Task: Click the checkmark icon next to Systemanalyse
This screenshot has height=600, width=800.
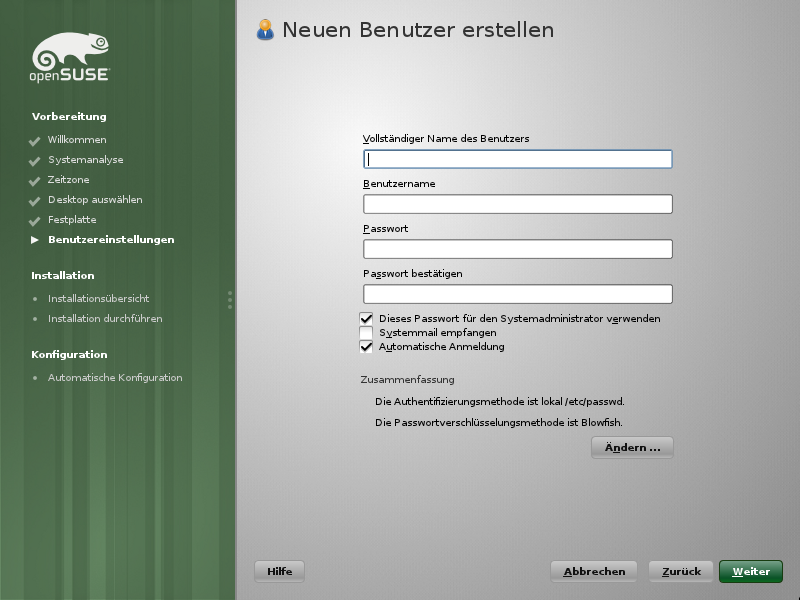Action: (35, 161)
